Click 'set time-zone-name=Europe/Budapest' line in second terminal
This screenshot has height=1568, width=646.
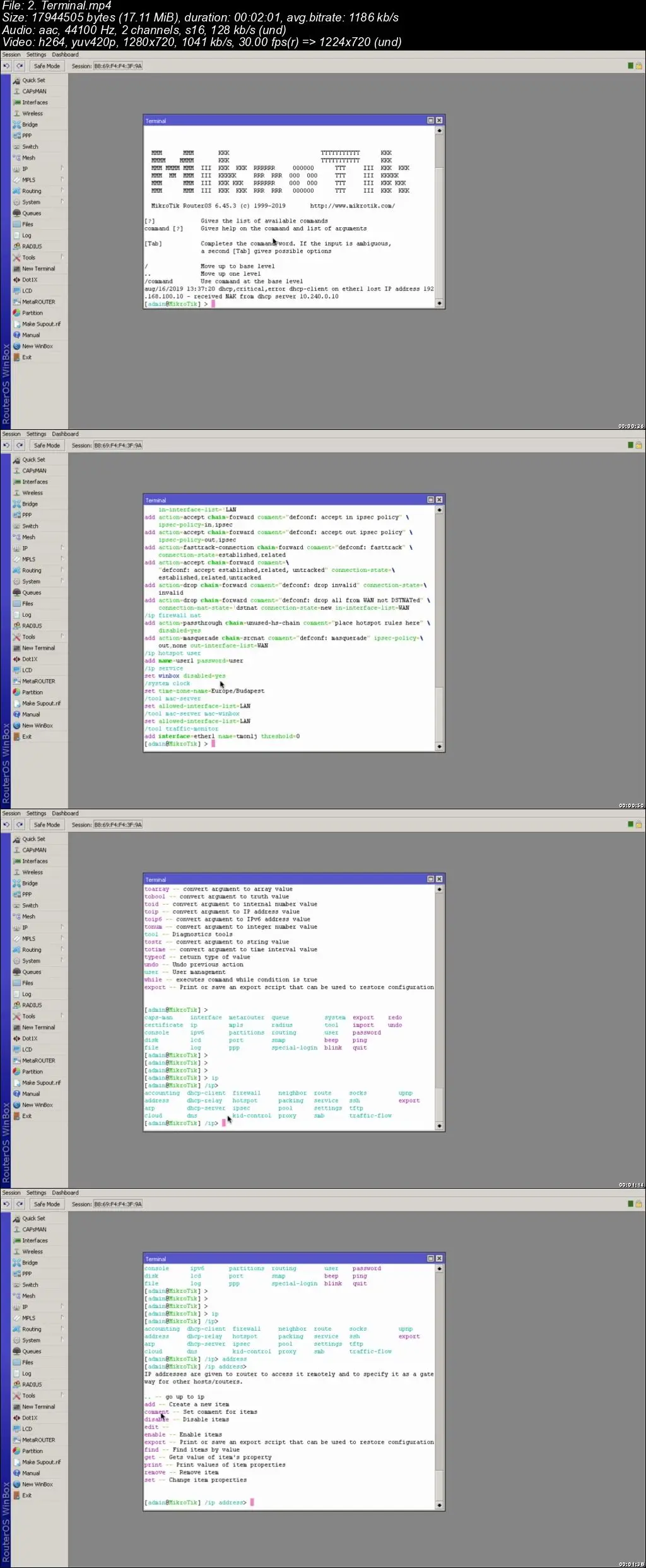click(x=204, y=691)
